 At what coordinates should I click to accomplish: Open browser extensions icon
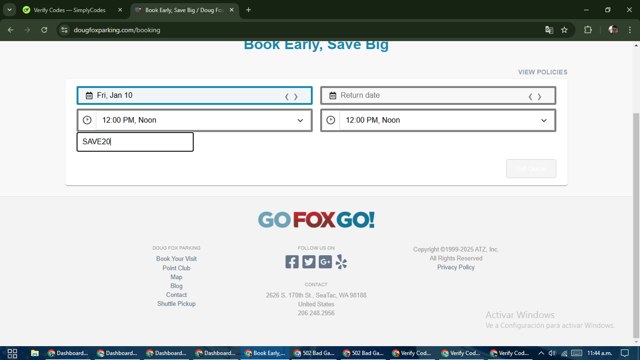588,30
